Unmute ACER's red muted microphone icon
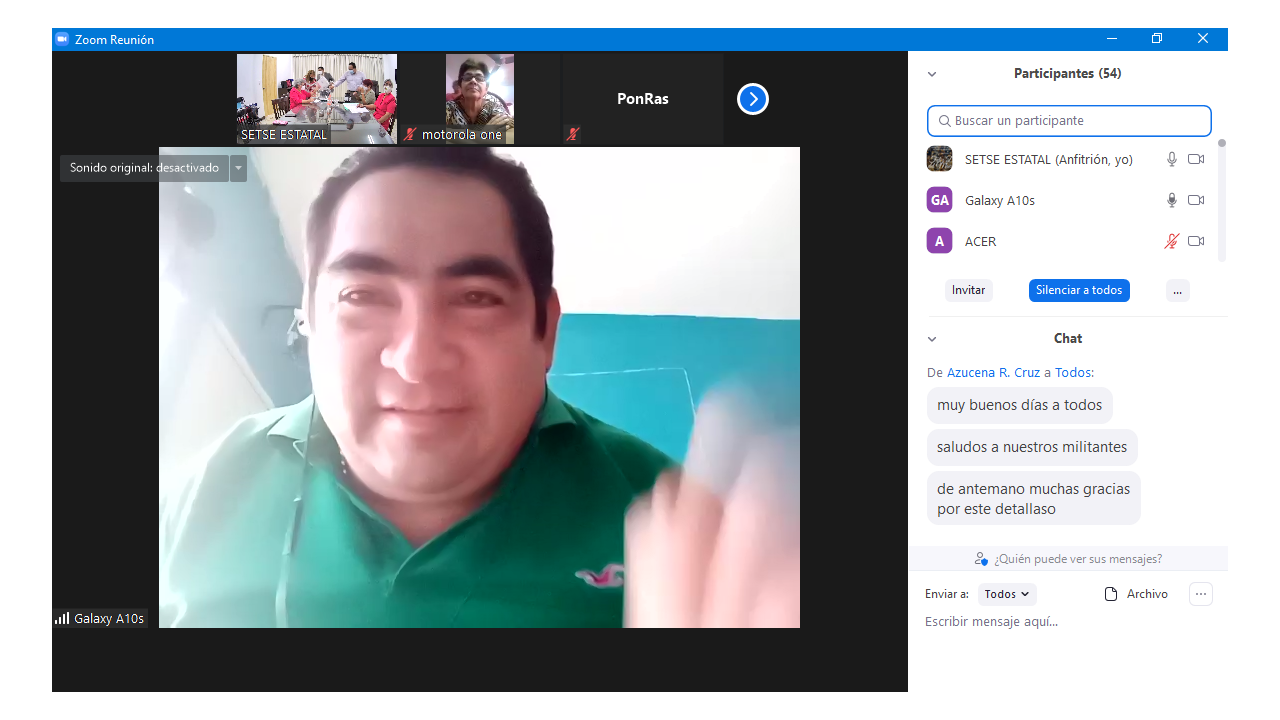This screenshot has height=720, width=1280. point(1172,241)
